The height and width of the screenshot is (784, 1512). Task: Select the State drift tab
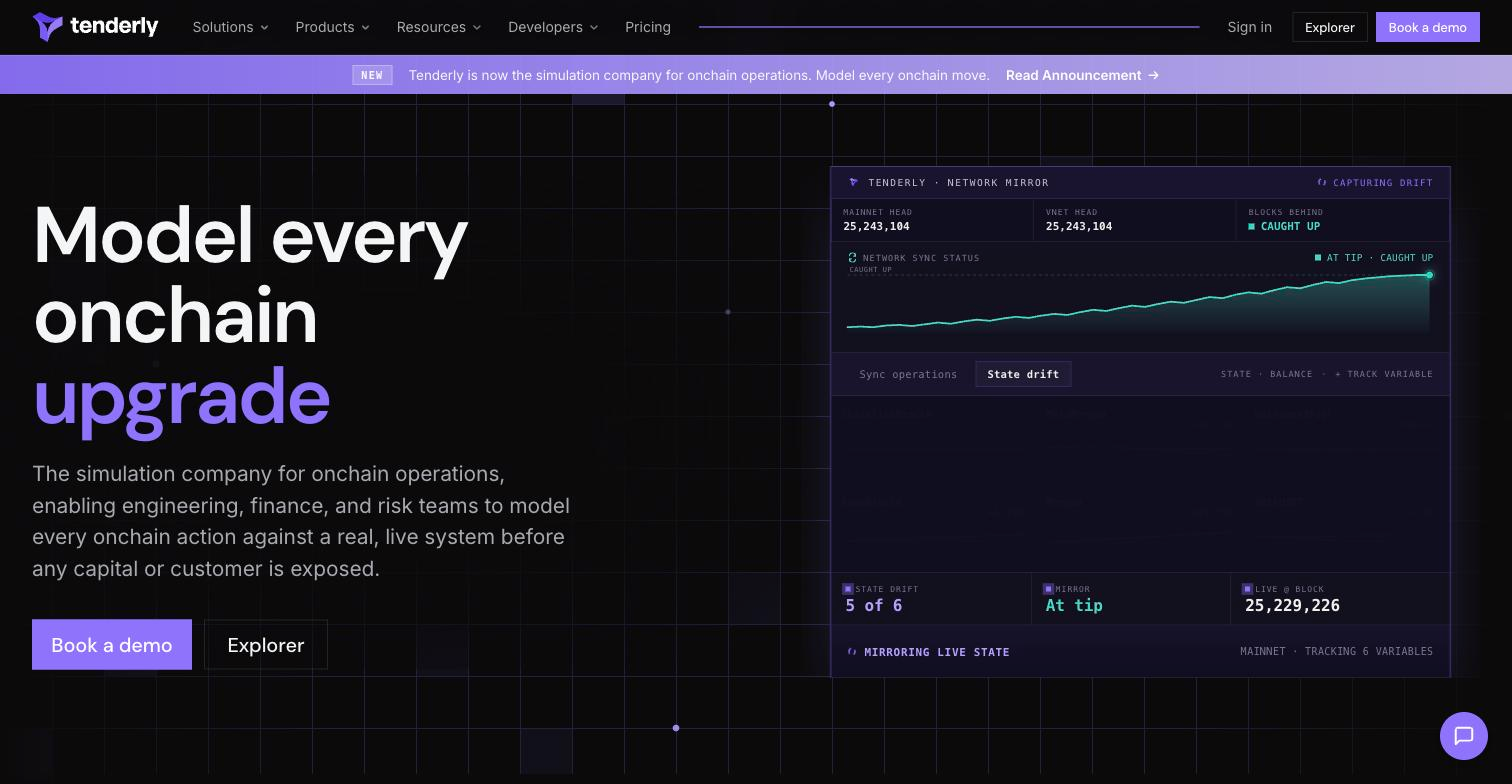1023,374
